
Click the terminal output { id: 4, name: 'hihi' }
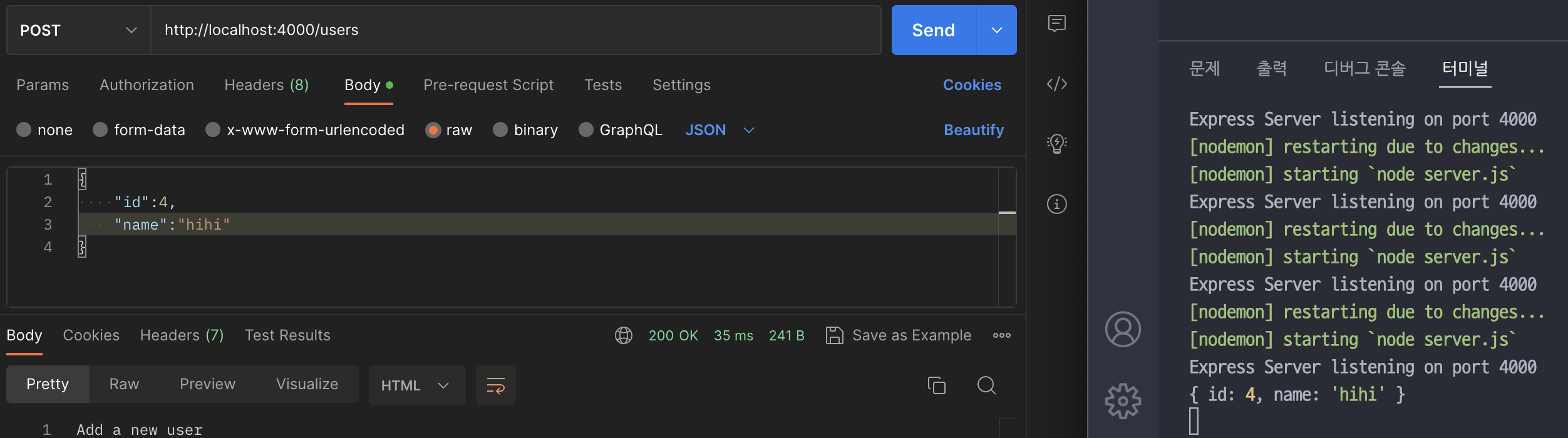[x=1297, y=394]
